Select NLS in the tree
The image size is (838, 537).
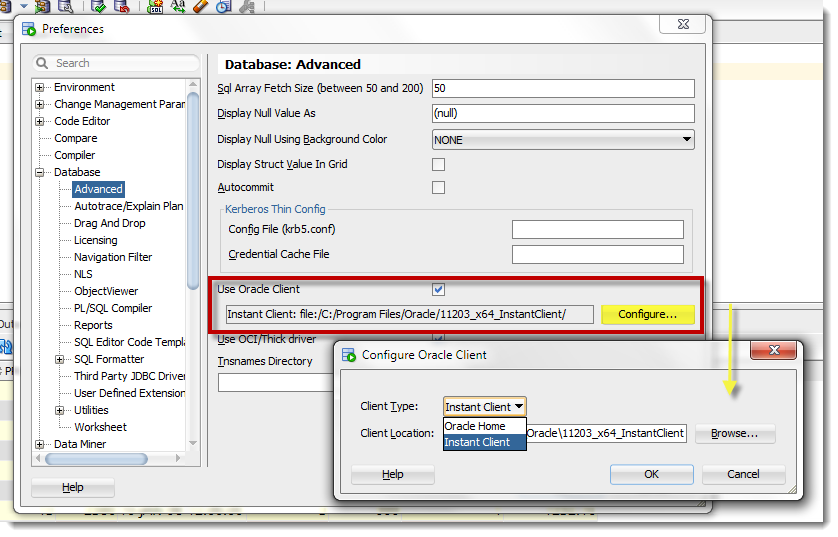83,274
